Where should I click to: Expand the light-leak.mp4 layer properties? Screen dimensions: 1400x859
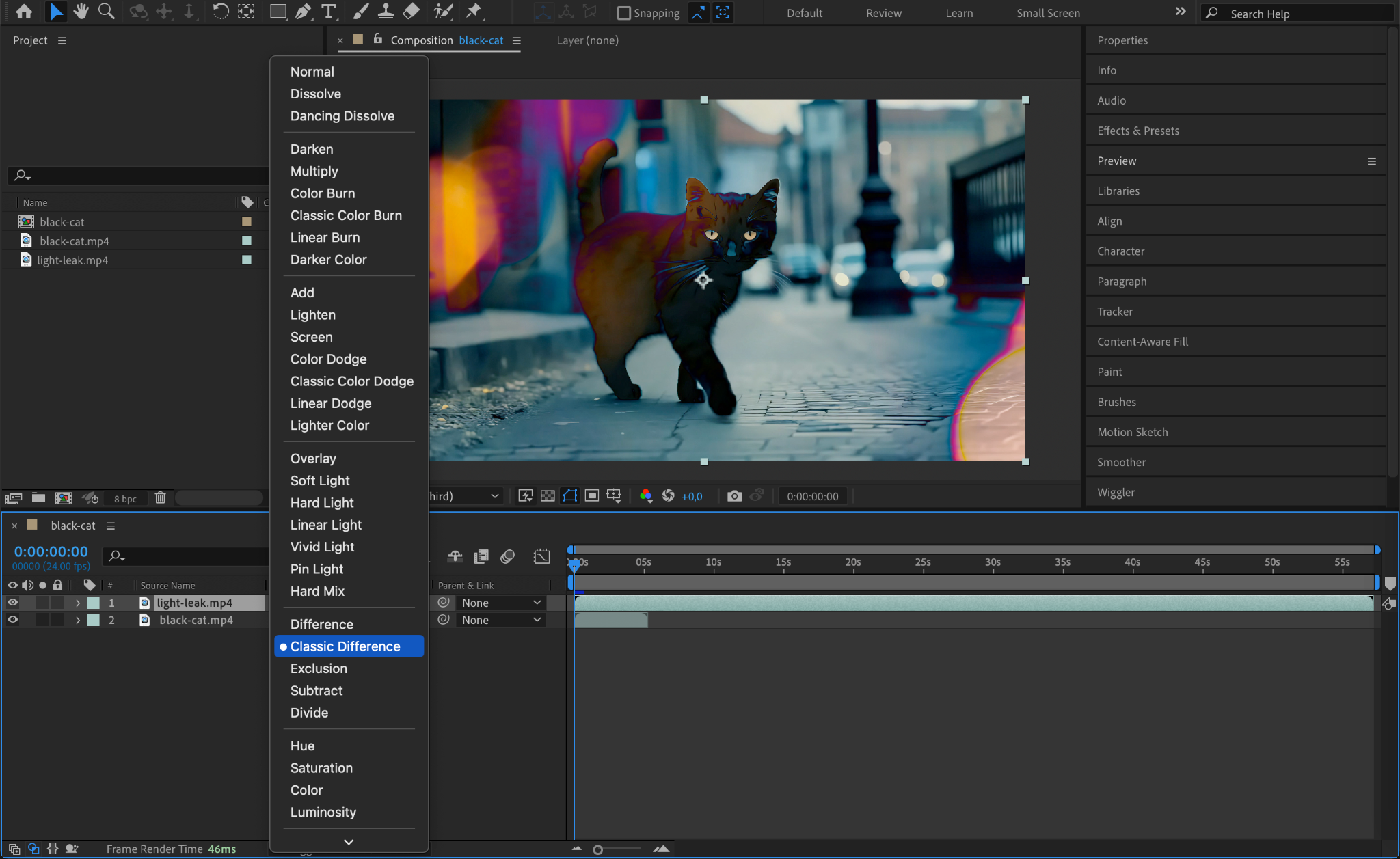78,603
